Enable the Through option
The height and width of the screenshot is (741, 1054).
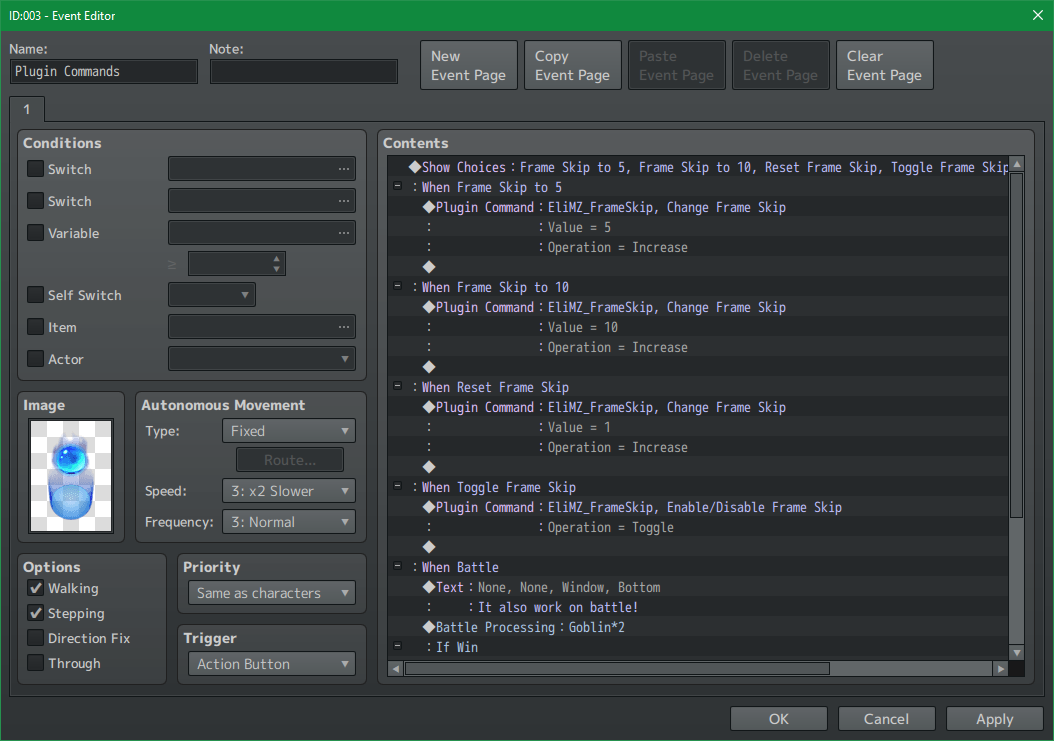point(36,662)
